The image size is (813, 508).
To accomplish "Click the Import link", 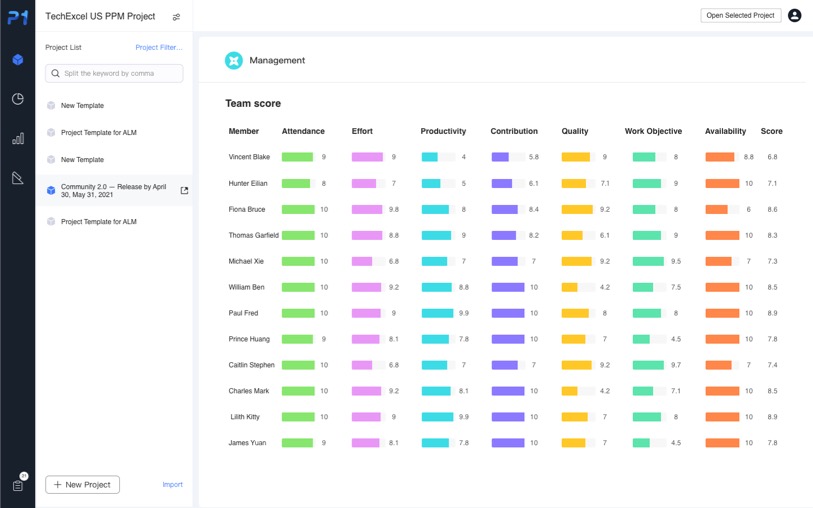I will (x=172, y=485).
